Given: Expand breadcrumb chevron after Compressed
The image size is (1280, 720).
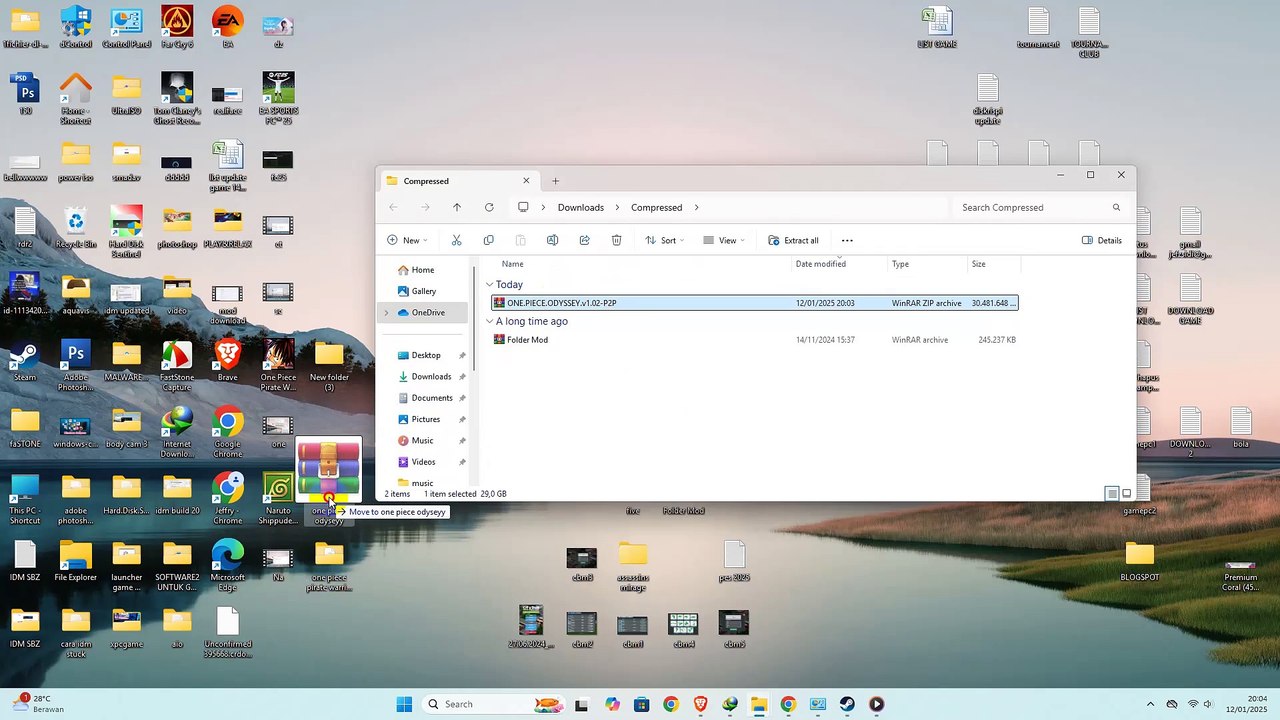Looking at the screenshot, I should 696,207.
